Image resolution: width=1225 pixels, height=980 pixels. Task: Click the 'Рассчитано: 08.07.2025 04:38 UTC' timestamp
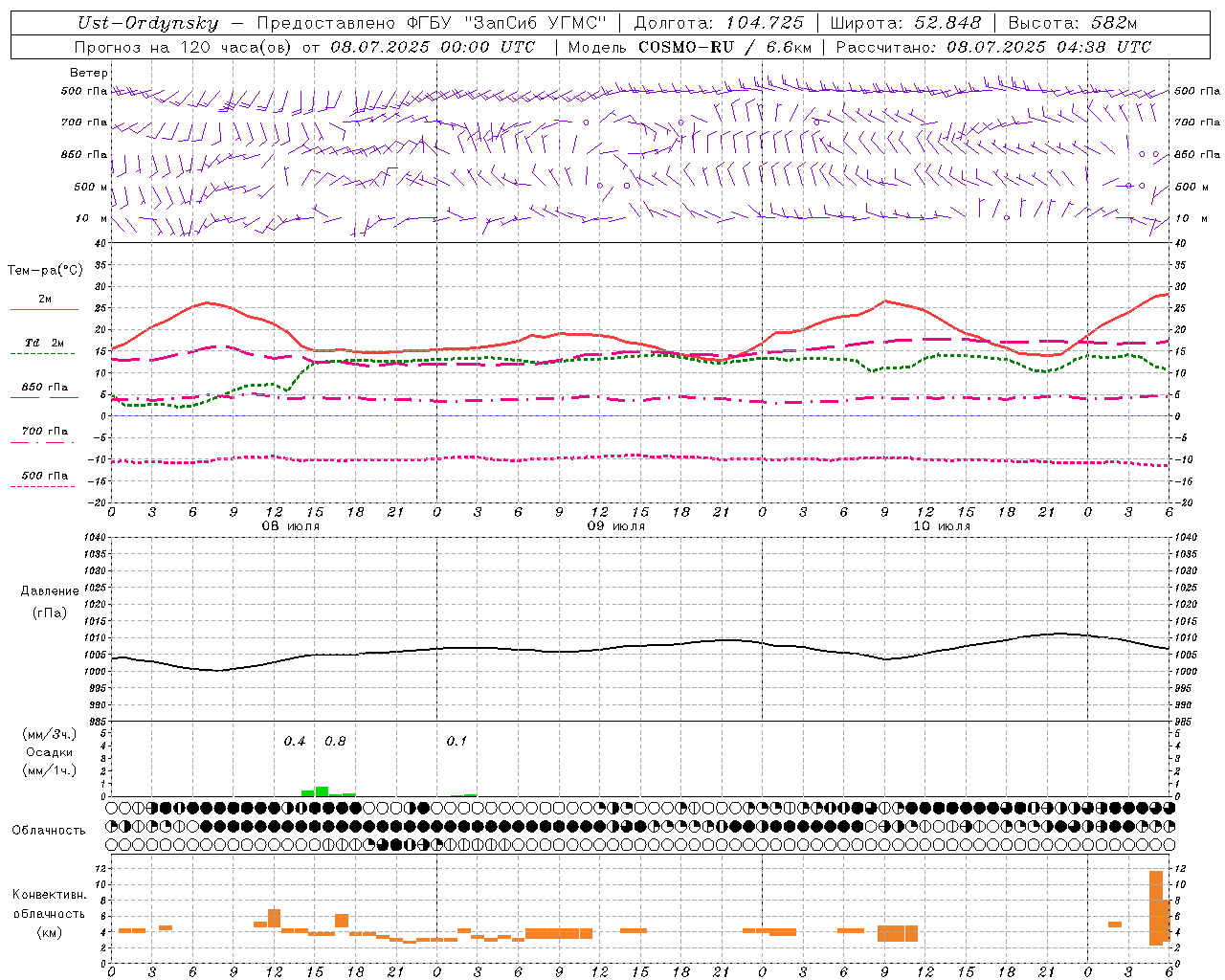pyautogui.click(x=993, y=47)
